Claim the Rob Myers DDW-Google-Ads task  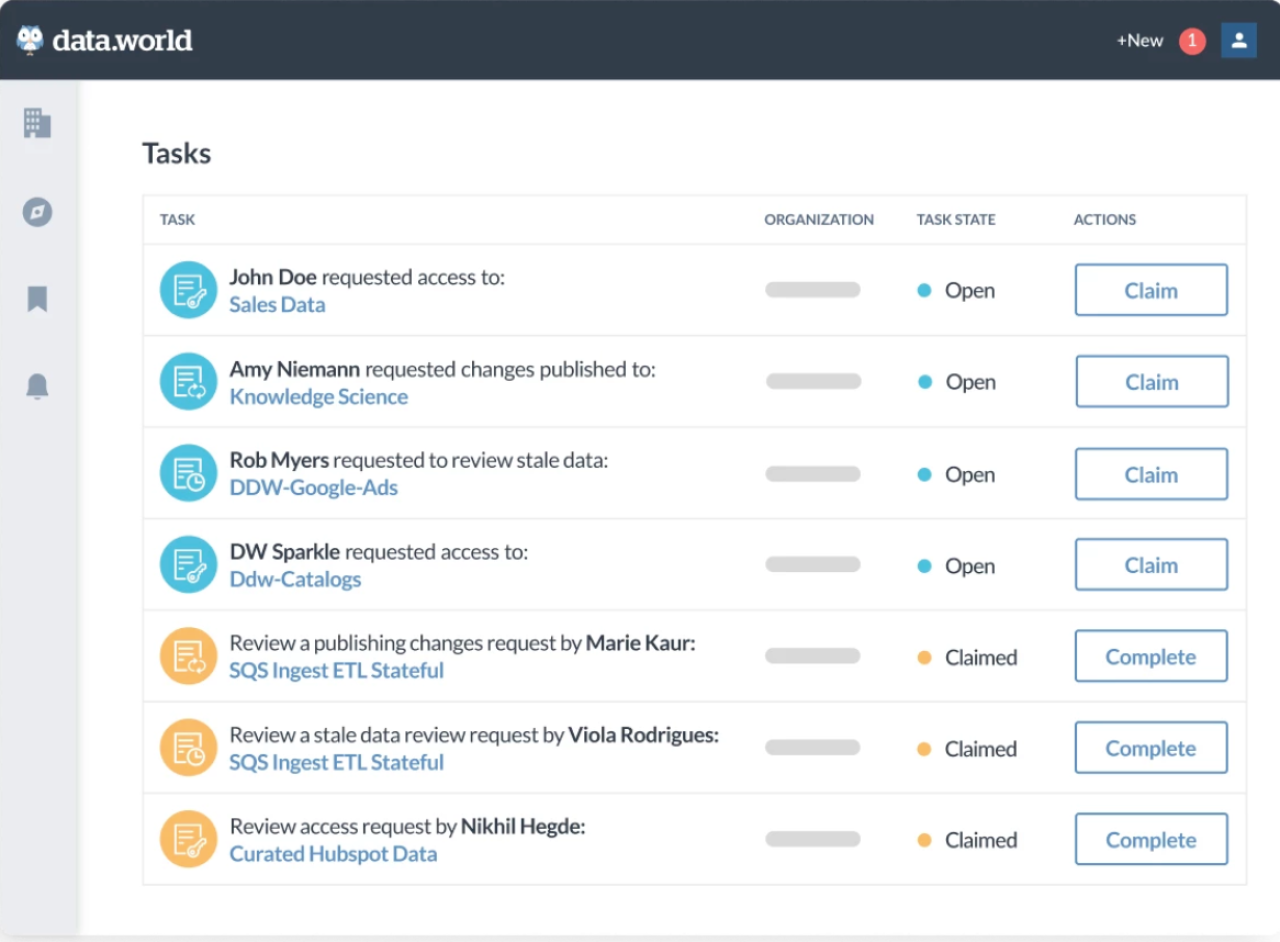[1151, 474]
